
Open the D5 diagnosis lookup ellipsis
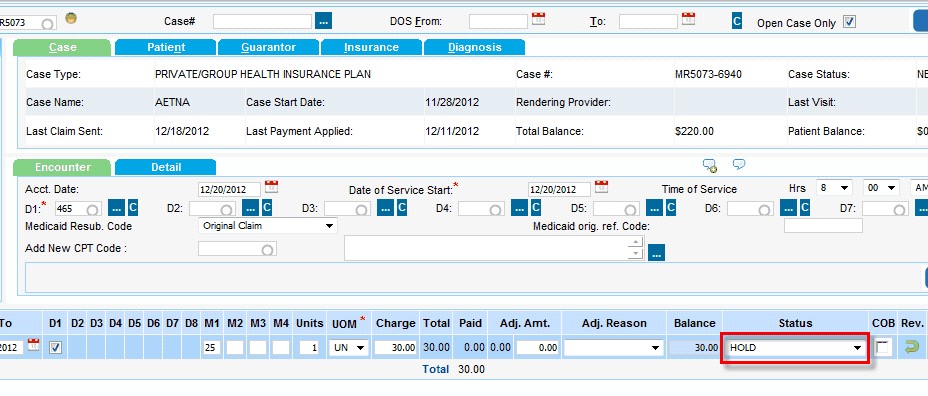click(x=654, y=208)
